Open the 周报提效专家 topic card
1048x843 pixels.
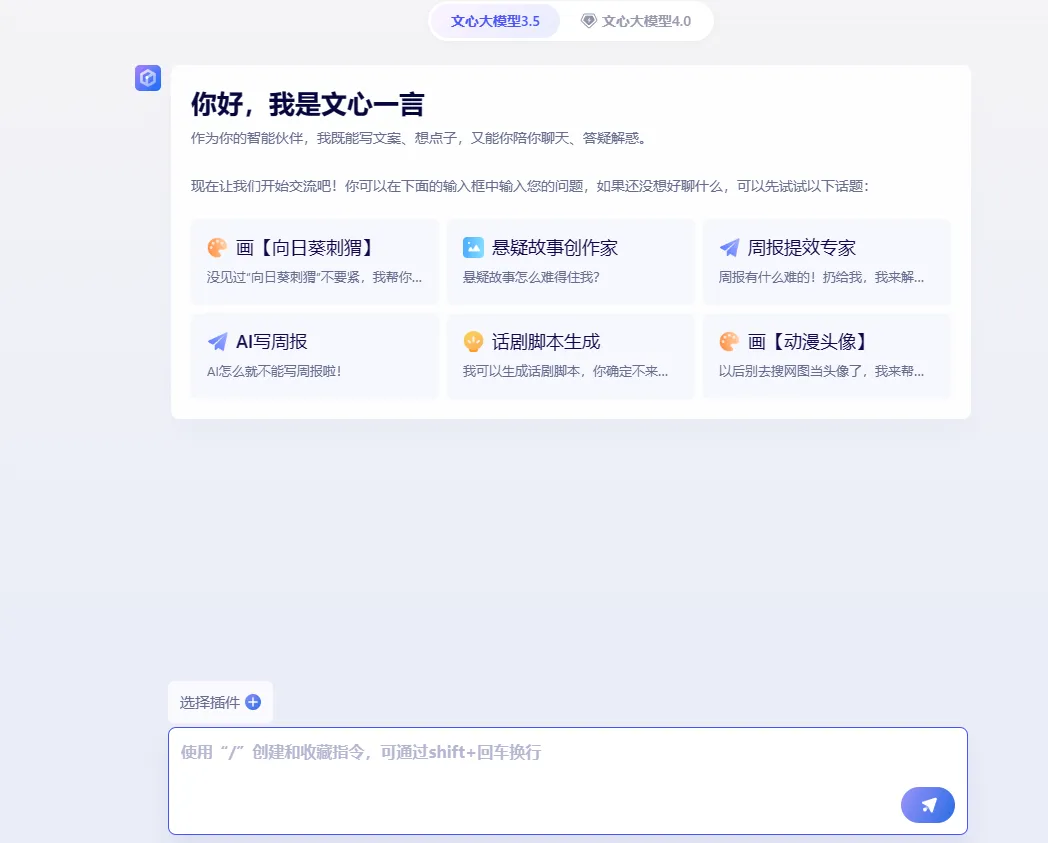(x=826, y=262)
